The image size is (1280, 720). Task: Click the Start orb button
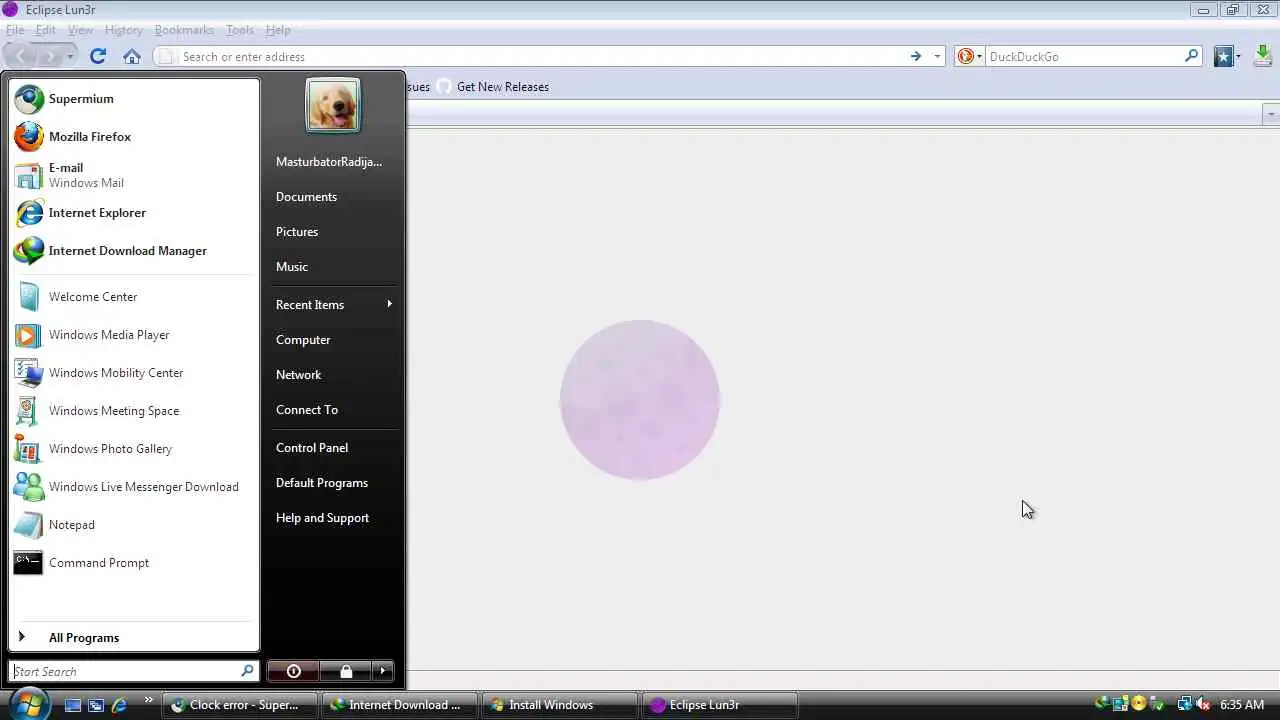pyautogui.click(x=29, y=703)
